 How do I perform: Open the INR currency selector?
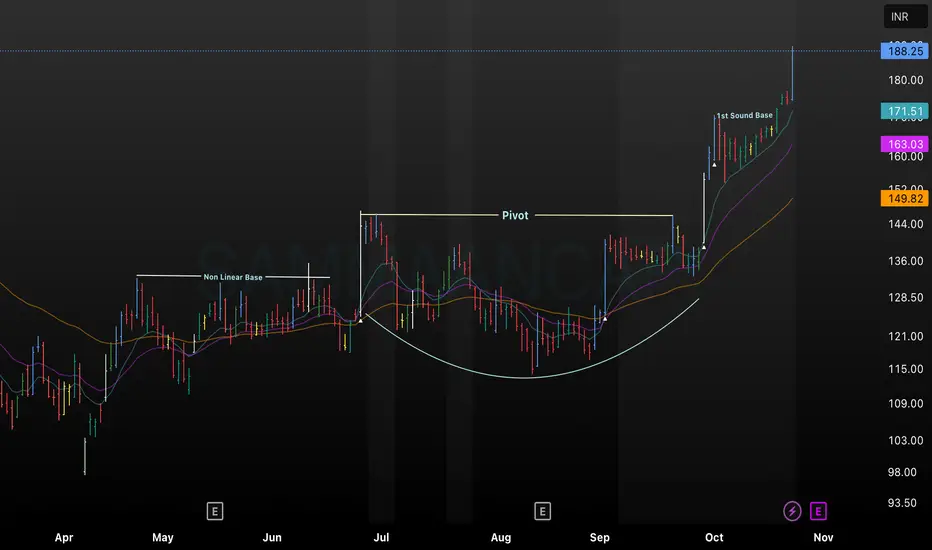coord(905,17)
